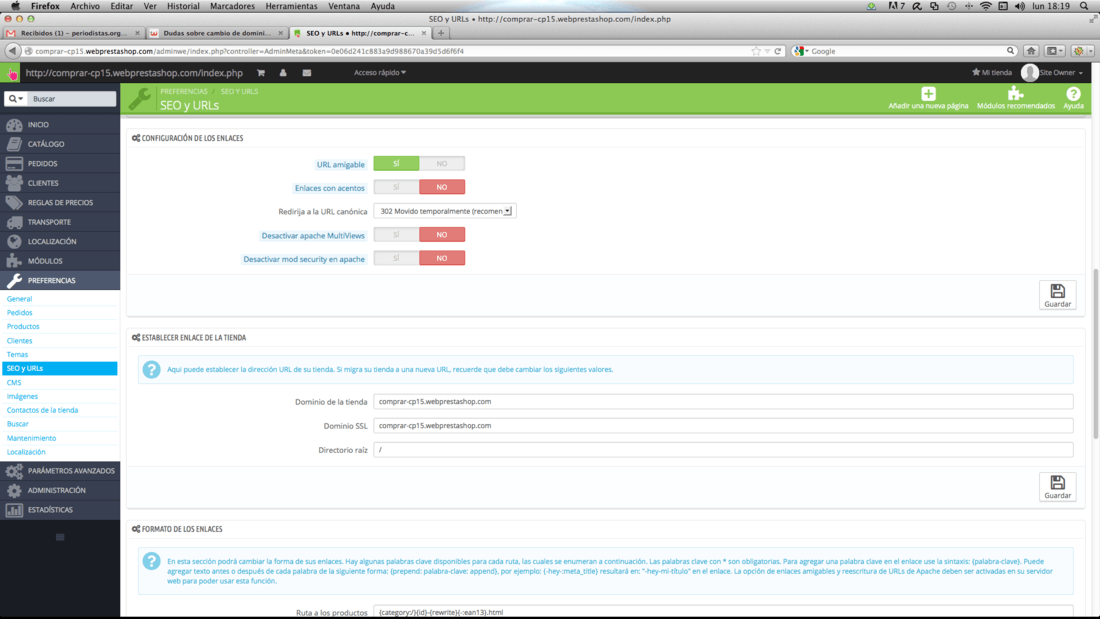Open the messages envelope icon in header
The height and width of the screenshot is (619, 1100).
[307, 72]
